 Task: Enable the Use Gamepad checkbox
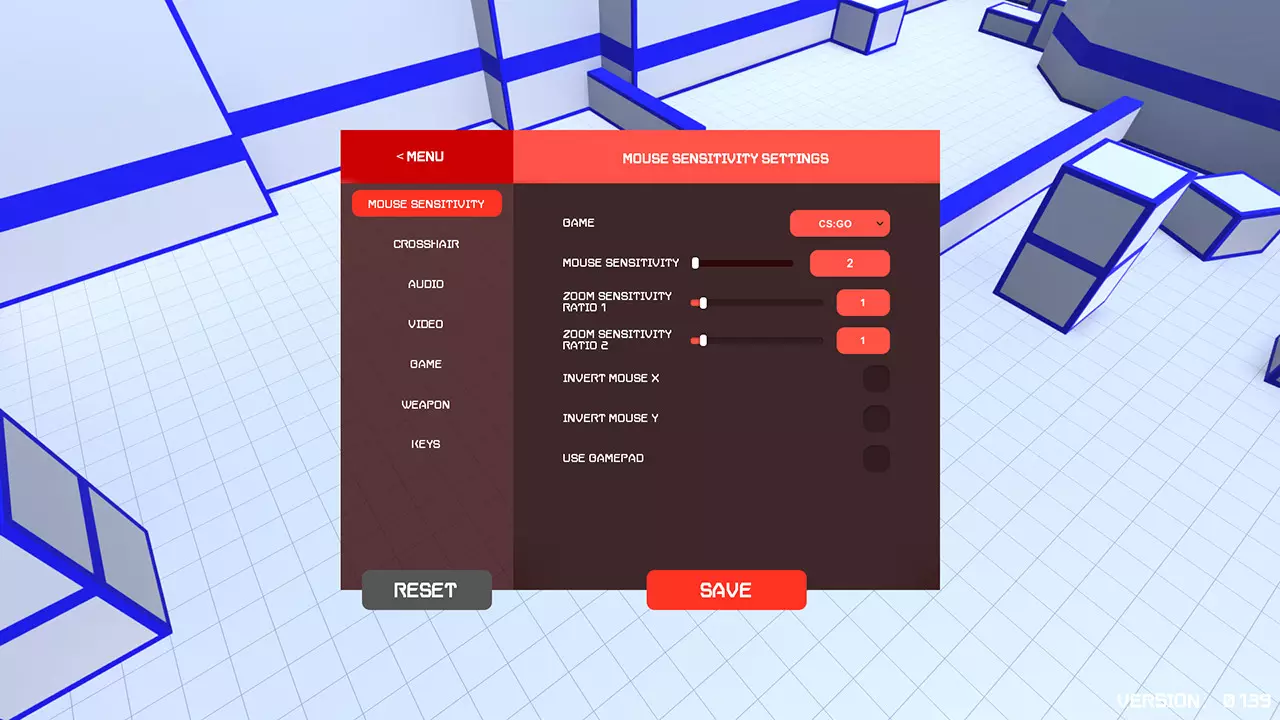coord(876,459)
